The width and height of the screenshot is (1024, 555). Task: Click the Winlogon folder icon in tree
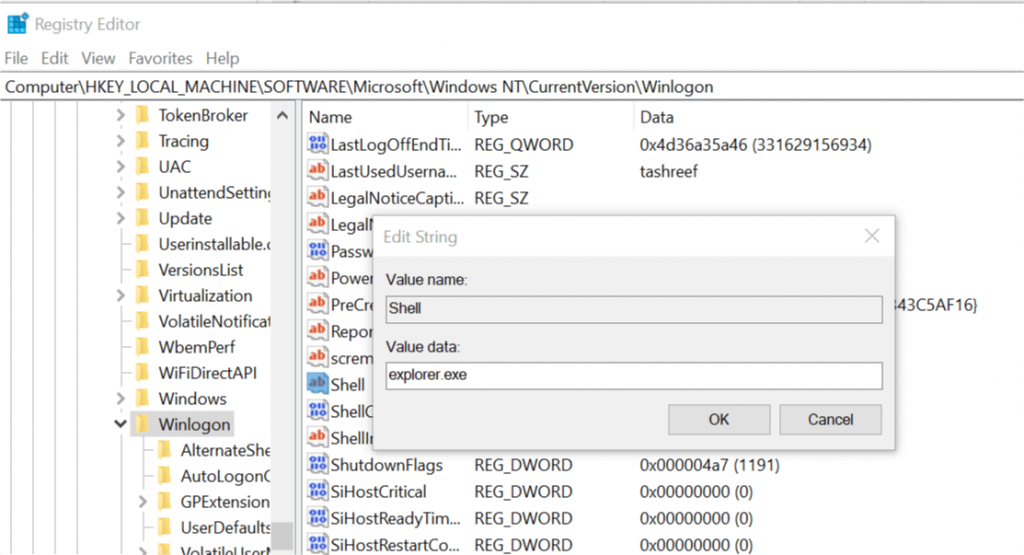(141, 425)
